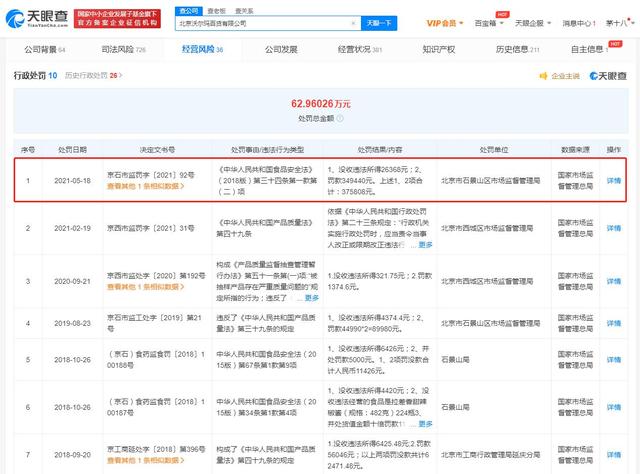Click the red government-record banner beside logo
Screen dimensions: 640x474
point(121,19)
